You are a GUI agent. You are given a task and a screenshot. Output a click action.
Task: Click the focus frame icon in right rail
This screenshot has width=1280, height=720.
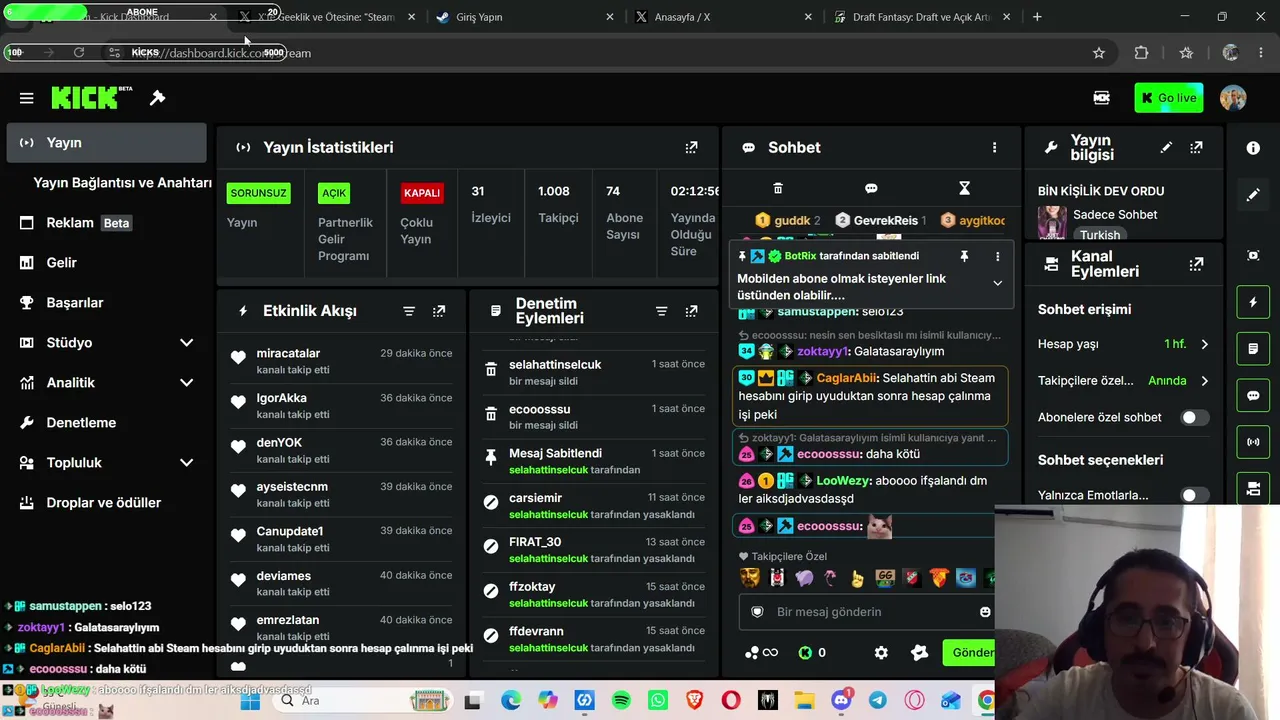1253,255
